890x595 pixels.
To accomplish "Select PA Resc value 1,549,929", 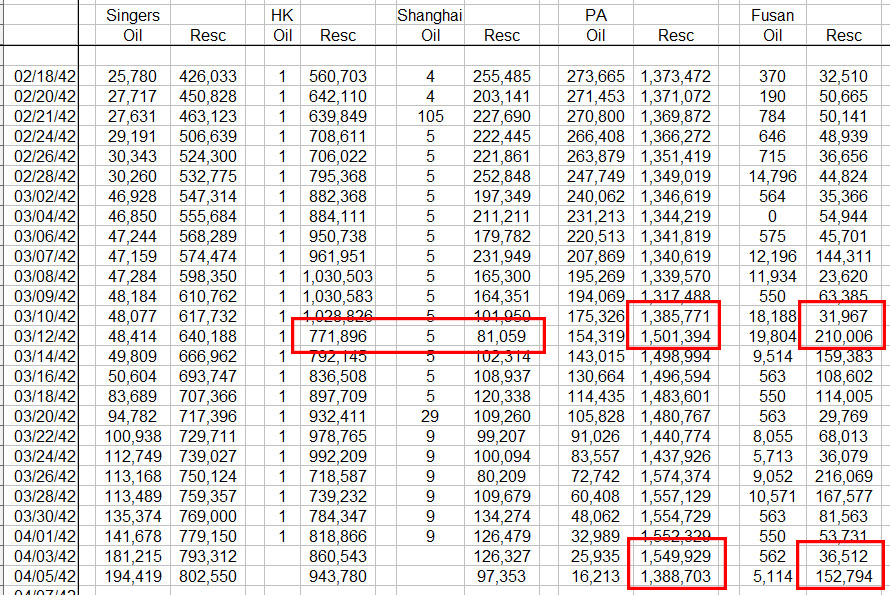I will (675, 556).
